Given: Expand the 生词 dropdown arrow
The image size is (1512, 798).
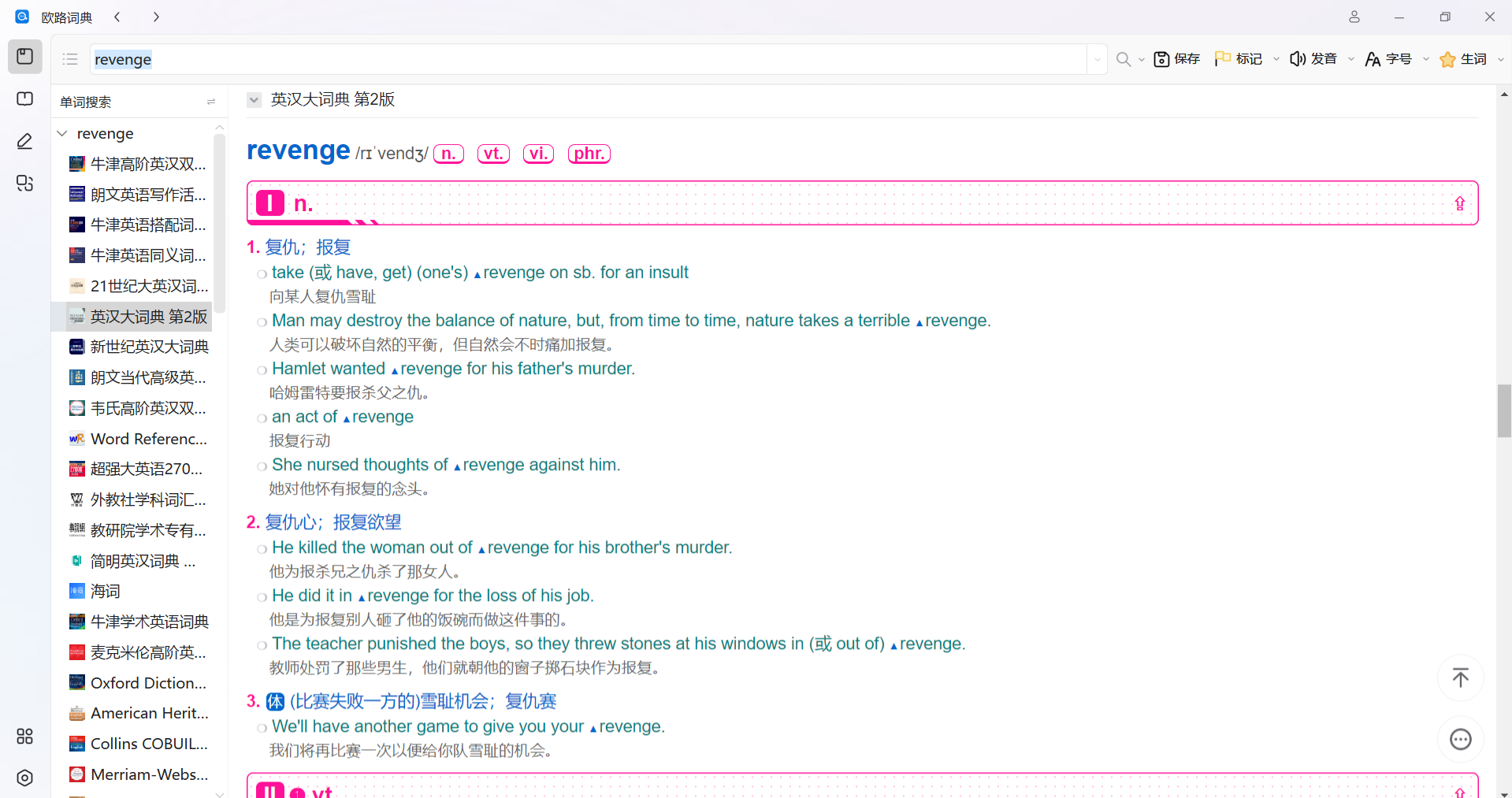Looking at the screenshot, I should pos(1501,60).
